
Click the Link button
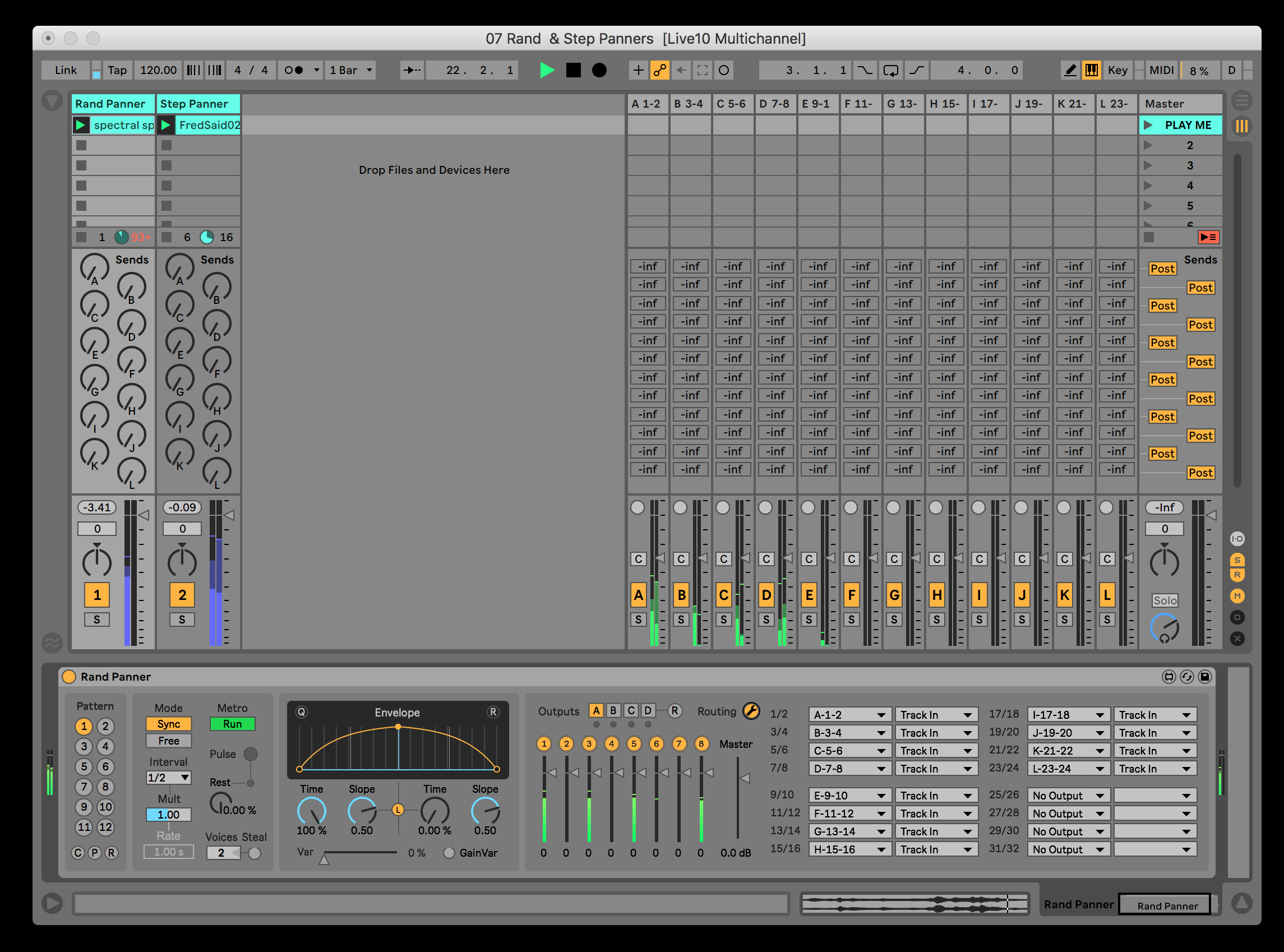[x=66, y=70]
